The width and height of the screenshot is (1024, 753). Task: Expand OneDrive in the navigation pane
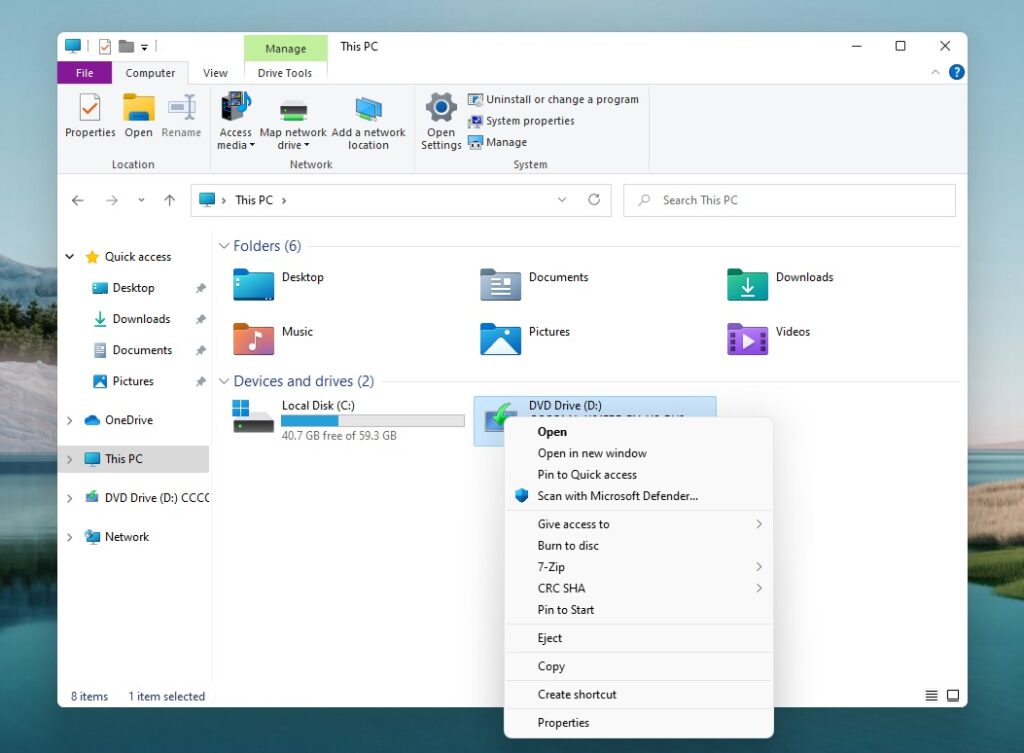click(69, 420)
